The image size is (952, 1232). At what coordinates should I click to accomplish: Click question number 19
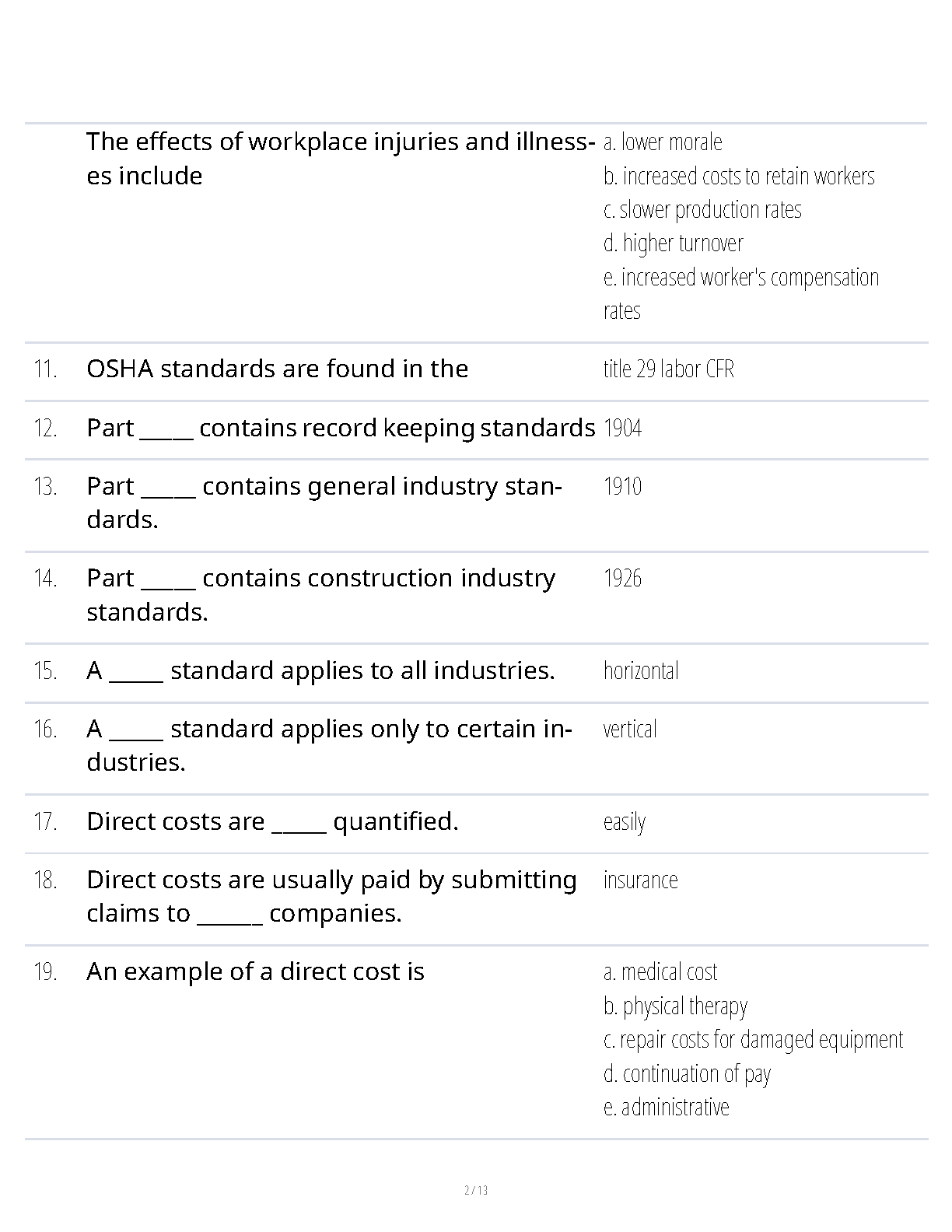pos(45,971)
